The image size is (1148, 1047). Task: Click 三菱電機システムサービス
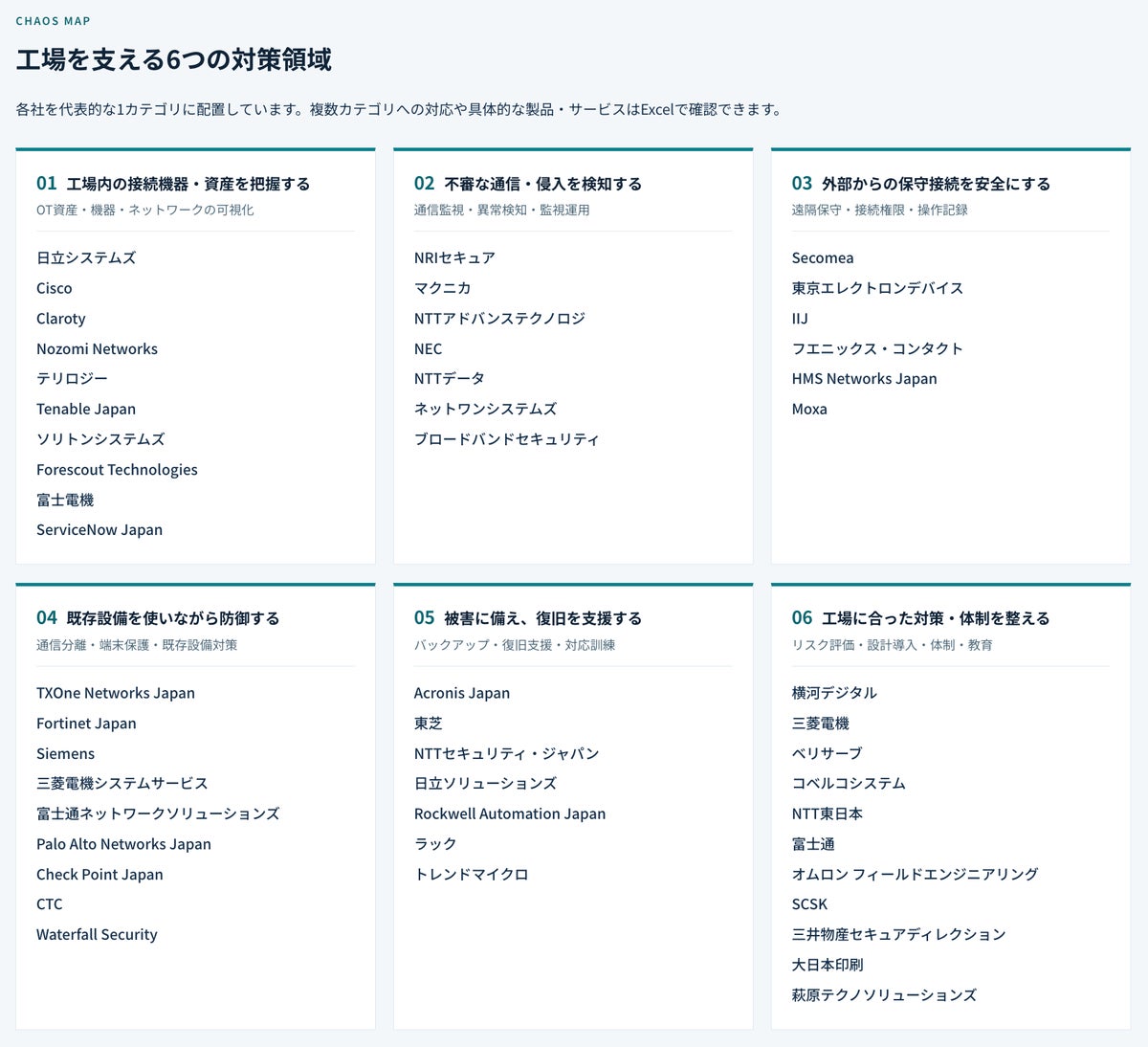[x=121, y=783]
